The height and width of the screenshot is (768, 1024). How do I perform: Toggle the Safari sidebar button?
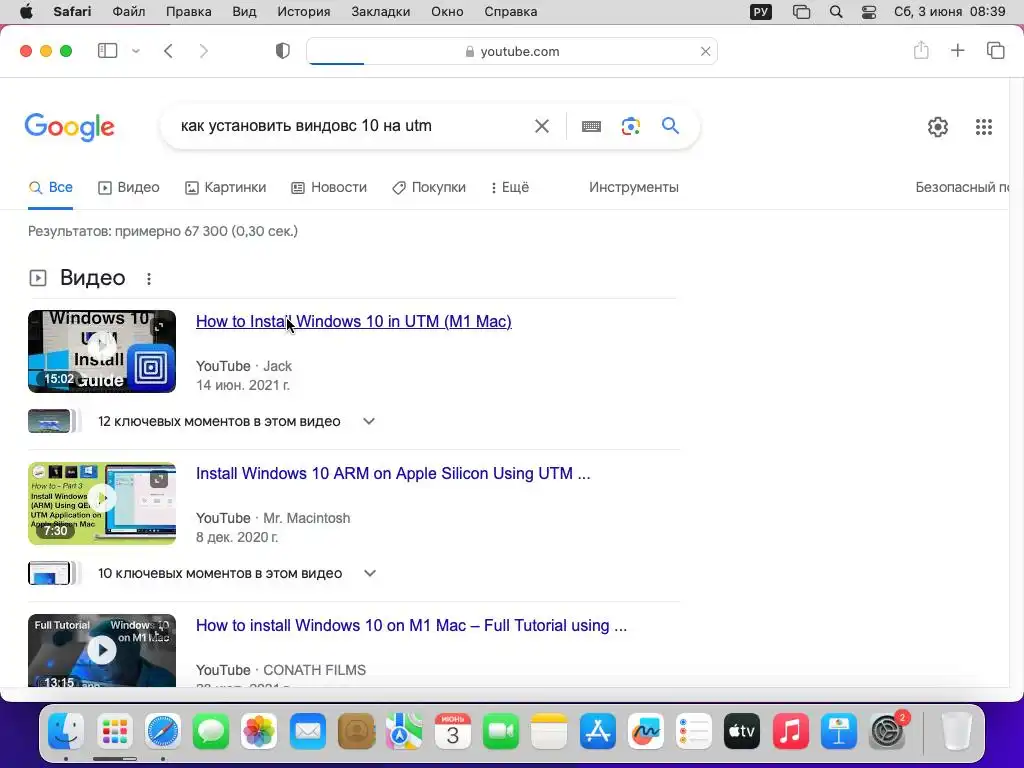[x=107, y=51]
